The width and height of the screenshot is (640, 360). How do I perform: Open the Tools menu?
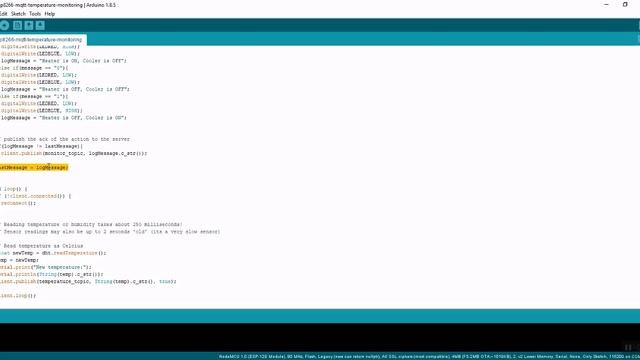(35, 14)
